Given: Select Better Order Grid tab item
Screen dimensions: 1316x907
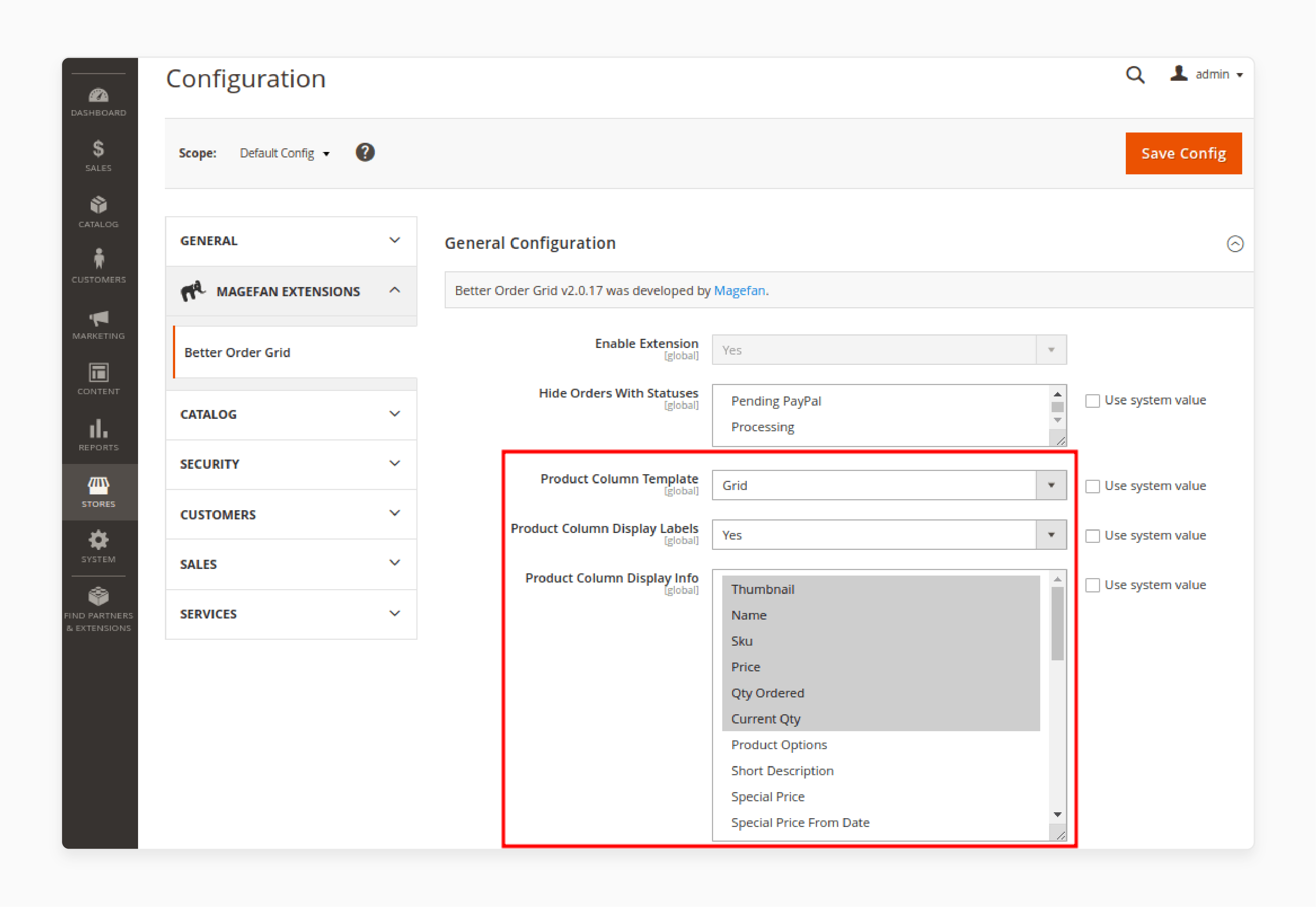Looking at the screenshot, I should tap(295, 352).
